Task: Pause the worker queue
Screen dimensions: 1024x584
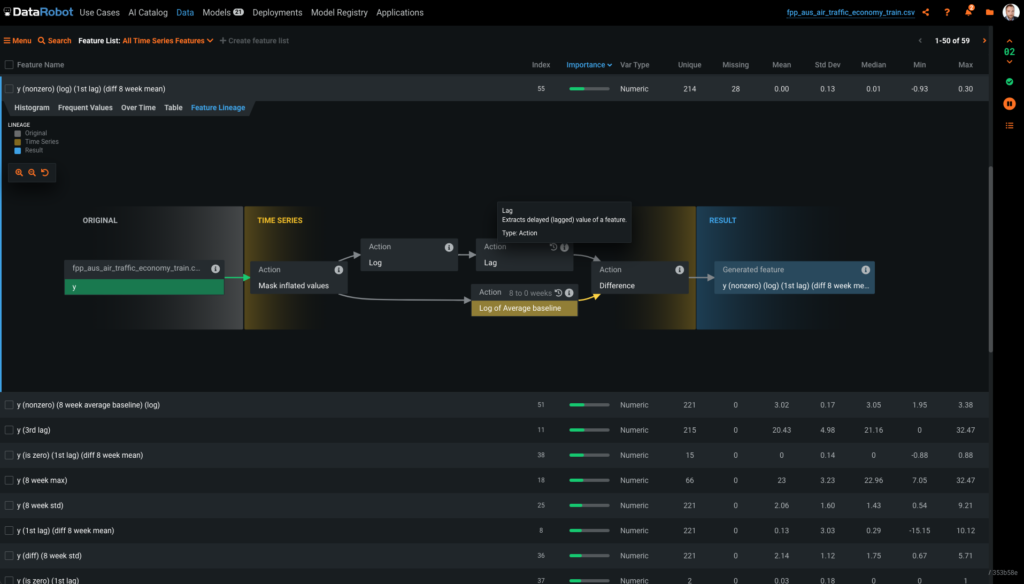Action: click(x=1009, y=103)
